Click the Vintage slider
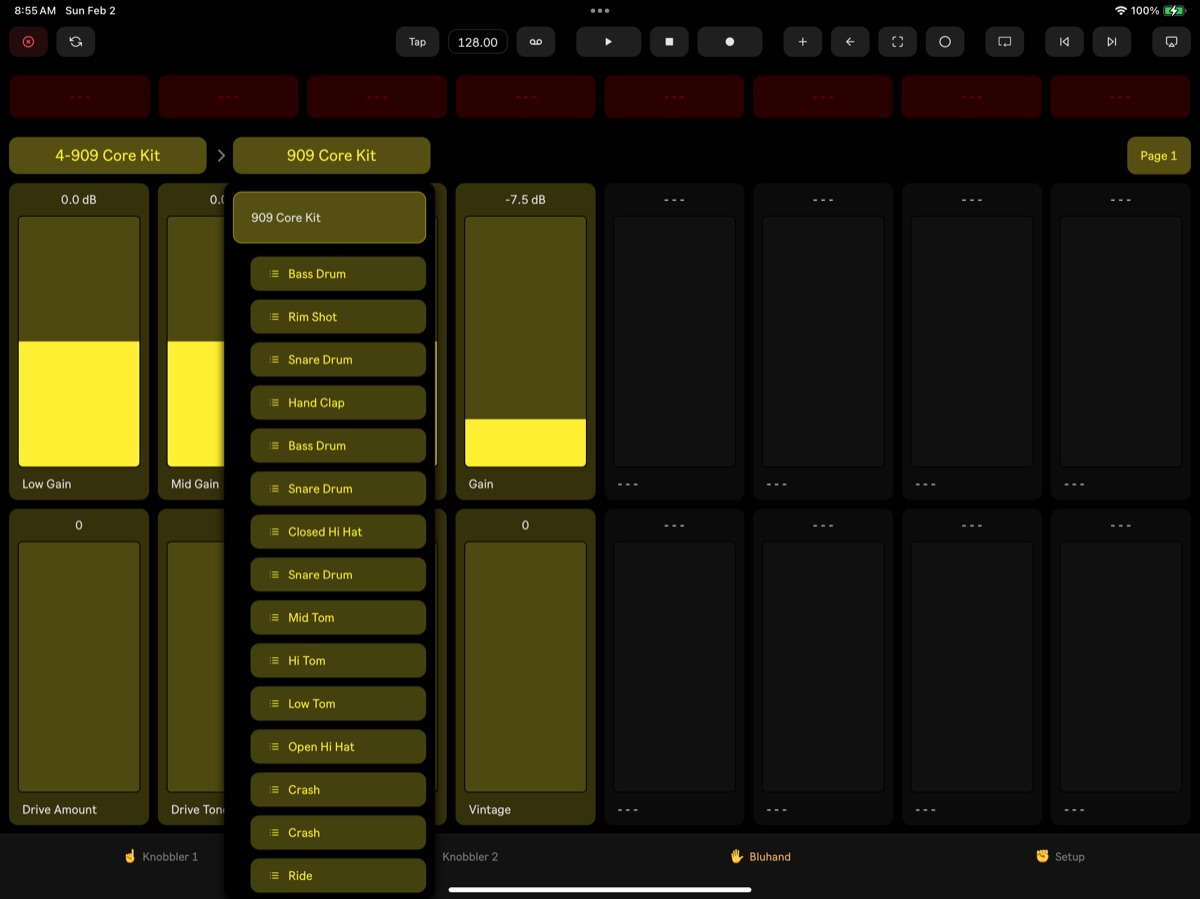 click(525, 667)
